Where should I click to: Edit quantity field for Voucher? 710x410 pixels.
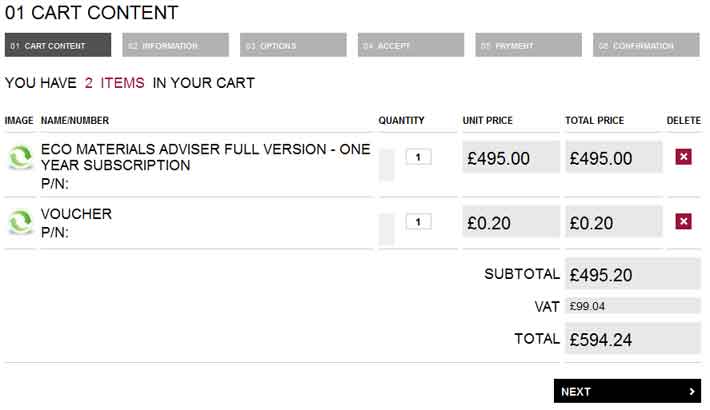coord(418,222)
